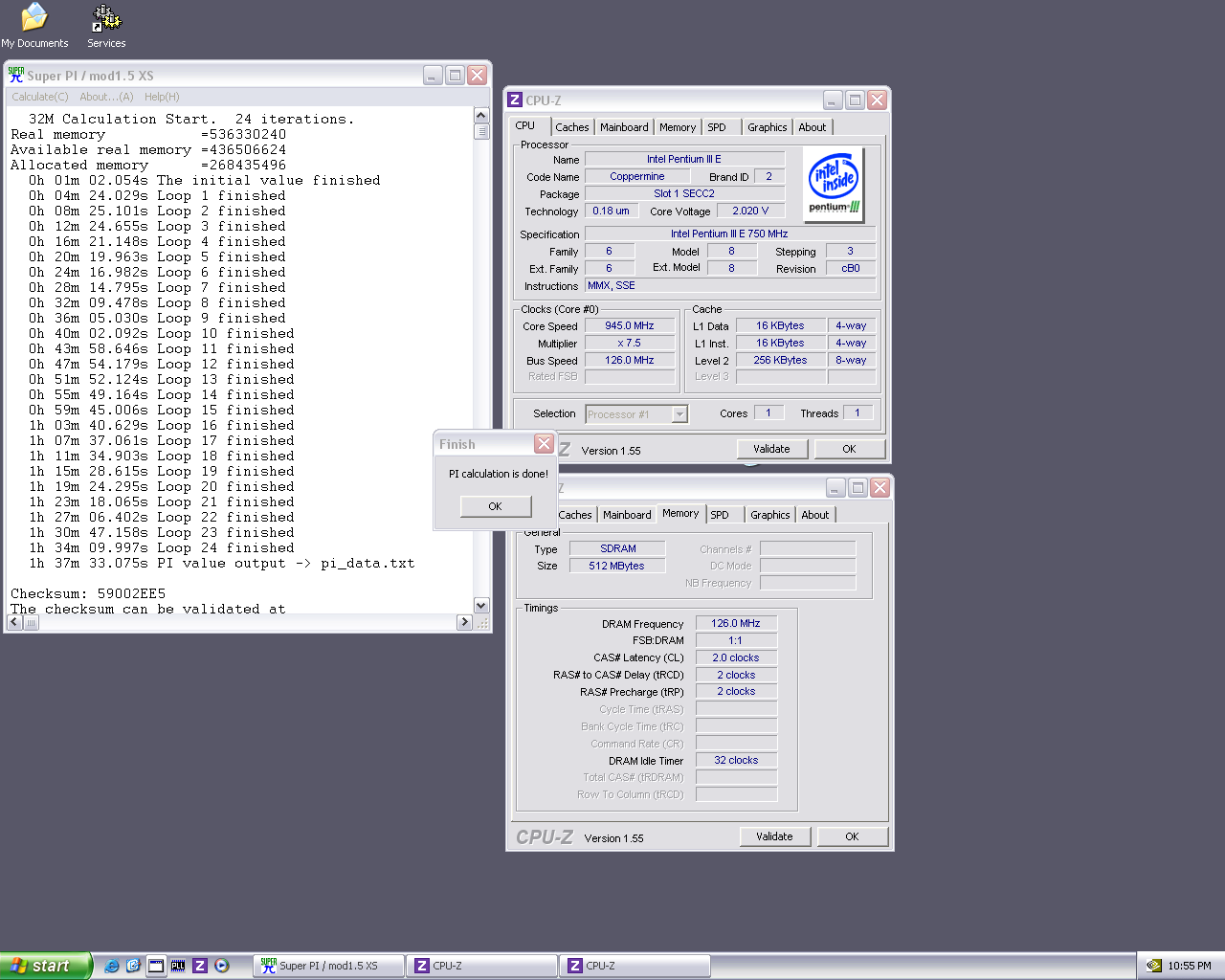
Task: Switch to Super PI taskbar button
Action: pyautogui.click(x=329, y=966)
